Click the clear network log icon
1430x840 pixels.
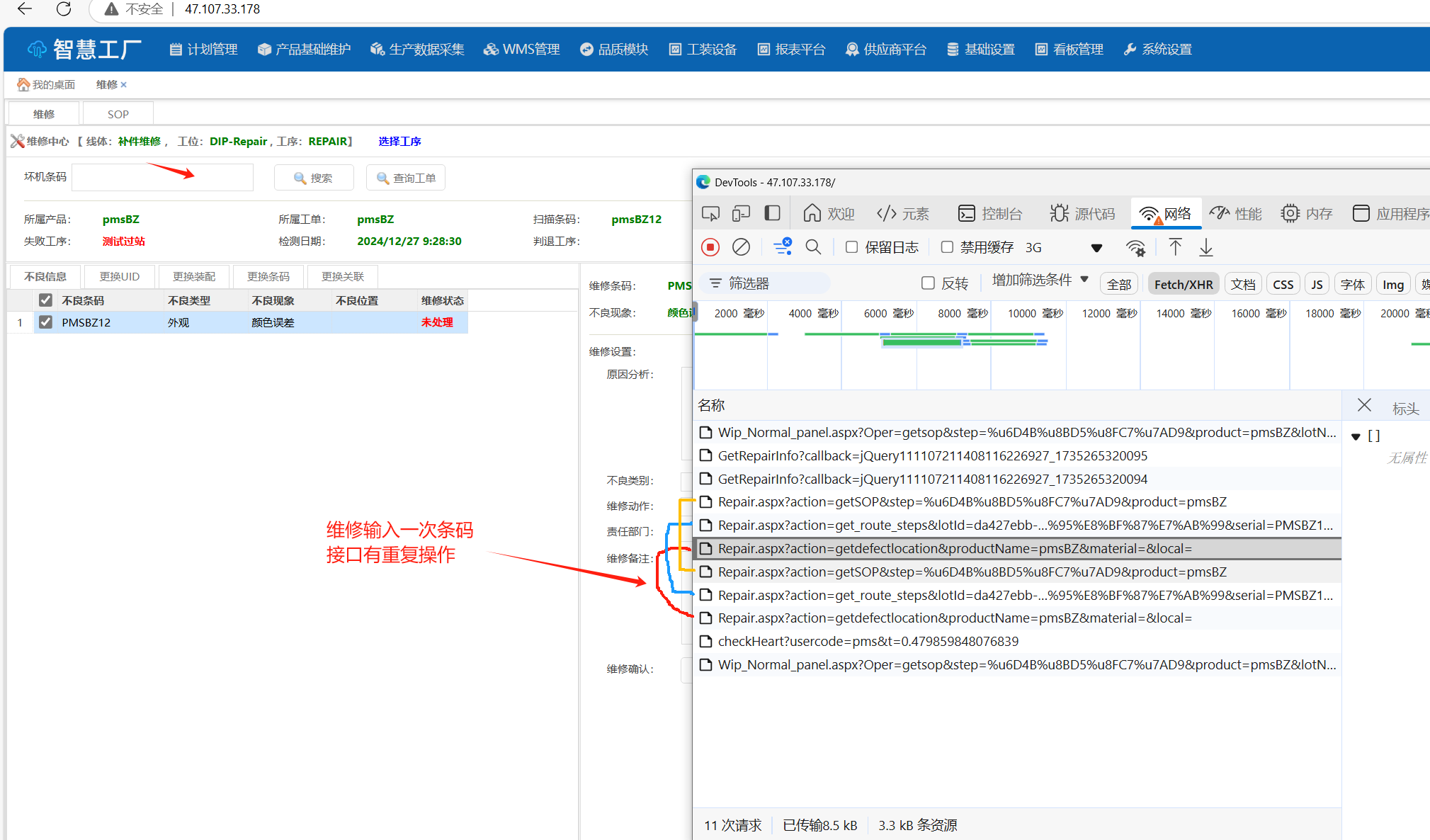pos(741,247)
